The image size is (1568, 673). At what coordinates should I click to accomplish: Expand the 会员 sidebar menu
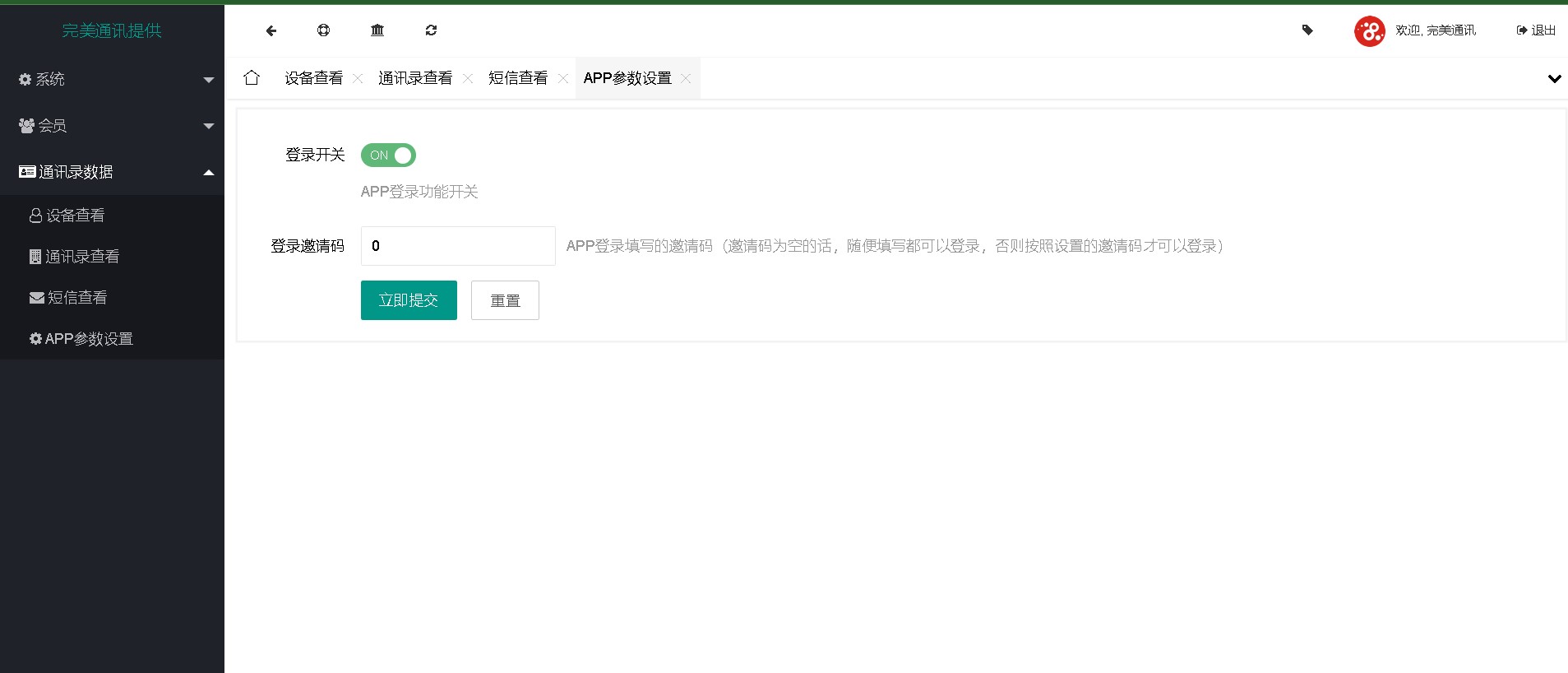point(112,126)
